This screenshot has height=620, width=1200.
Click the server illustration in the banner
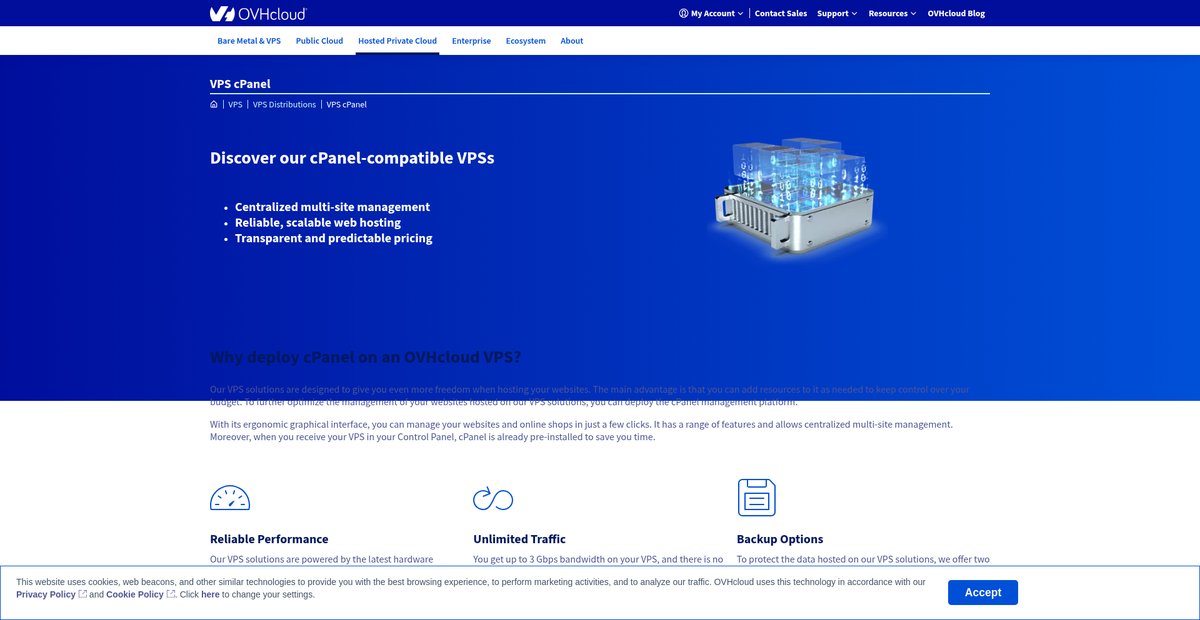[x=796, y=199]
